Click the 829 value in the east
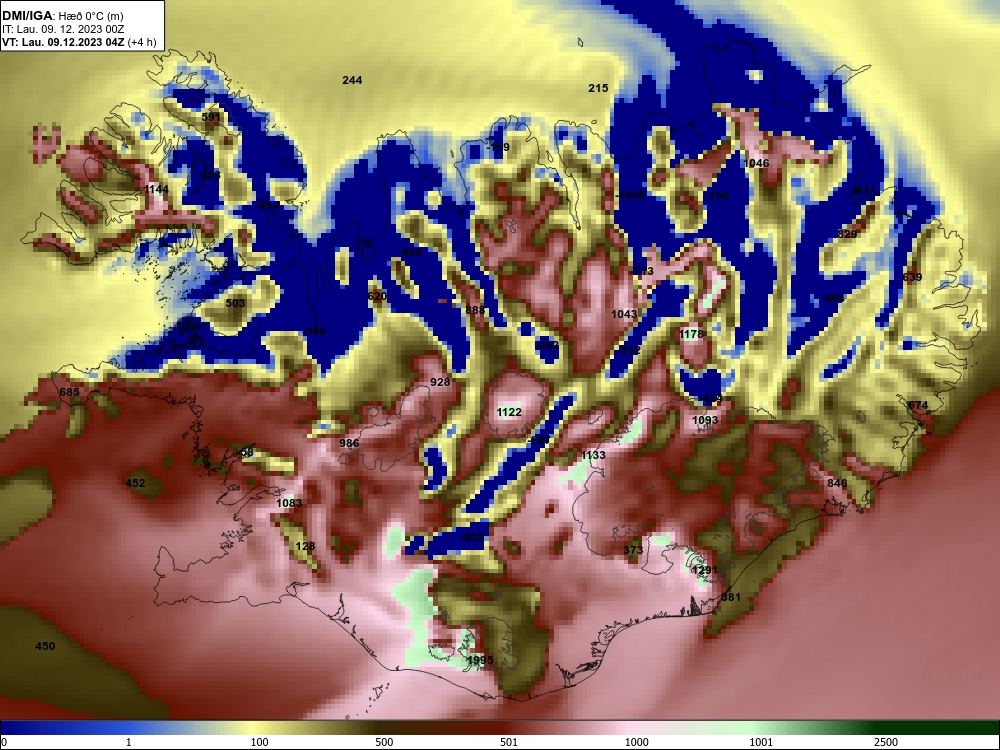The image size is (1000, 750). 847,234
